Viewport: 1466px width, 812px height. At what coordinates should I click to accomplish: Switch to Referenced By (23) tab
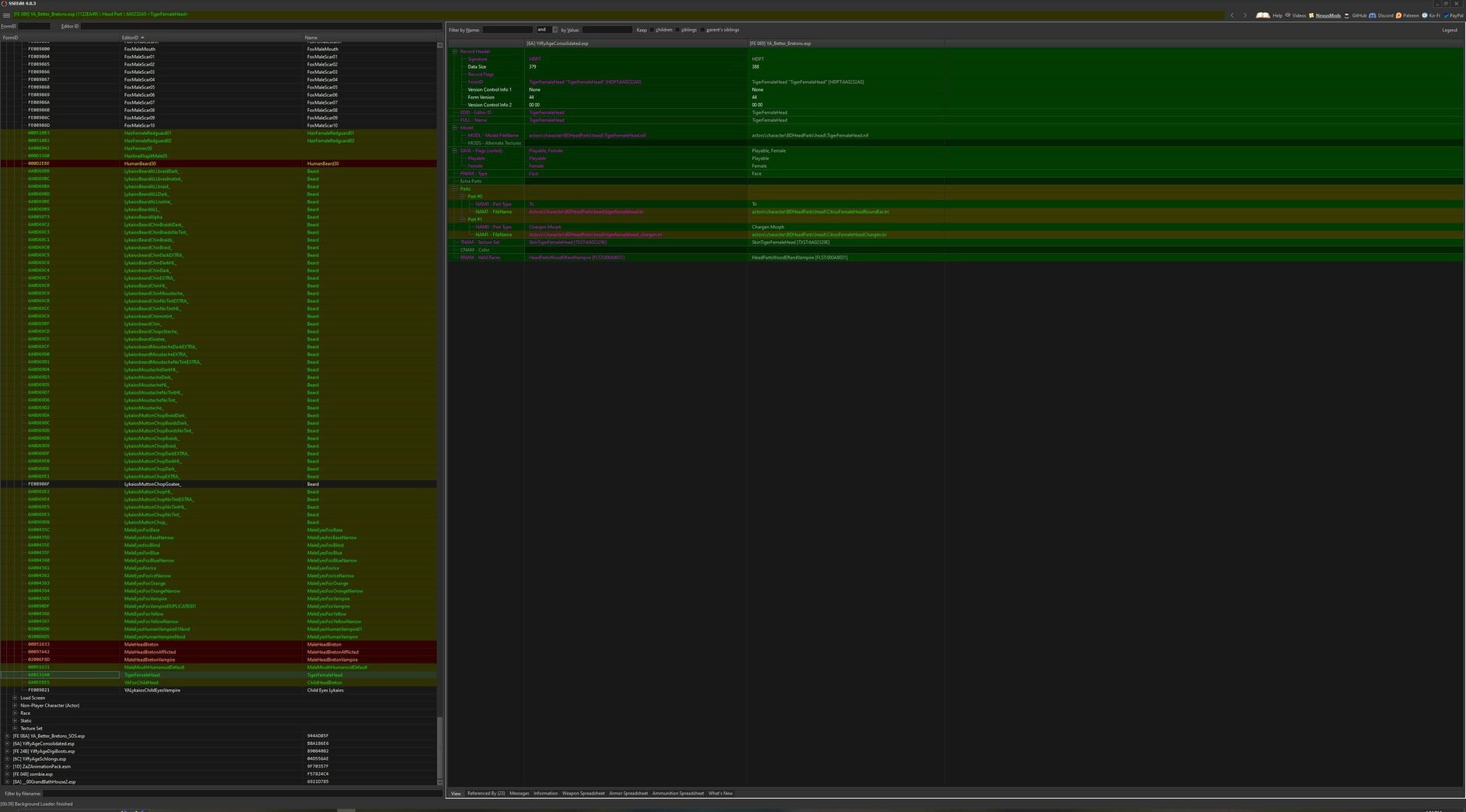tap(486, 794)
